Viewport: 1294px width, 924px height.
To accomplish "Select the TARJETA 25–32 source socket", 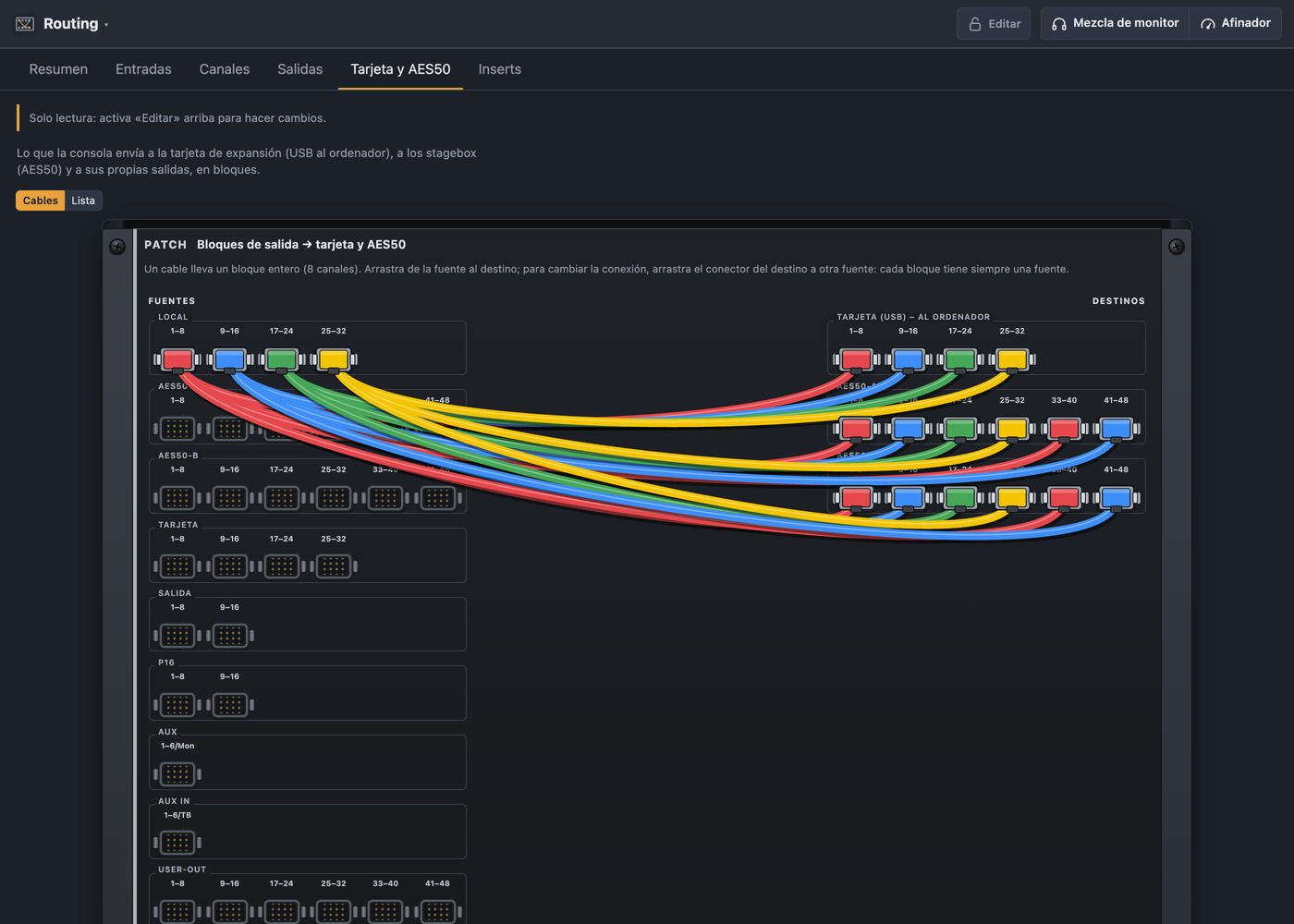I will point(334,566).
